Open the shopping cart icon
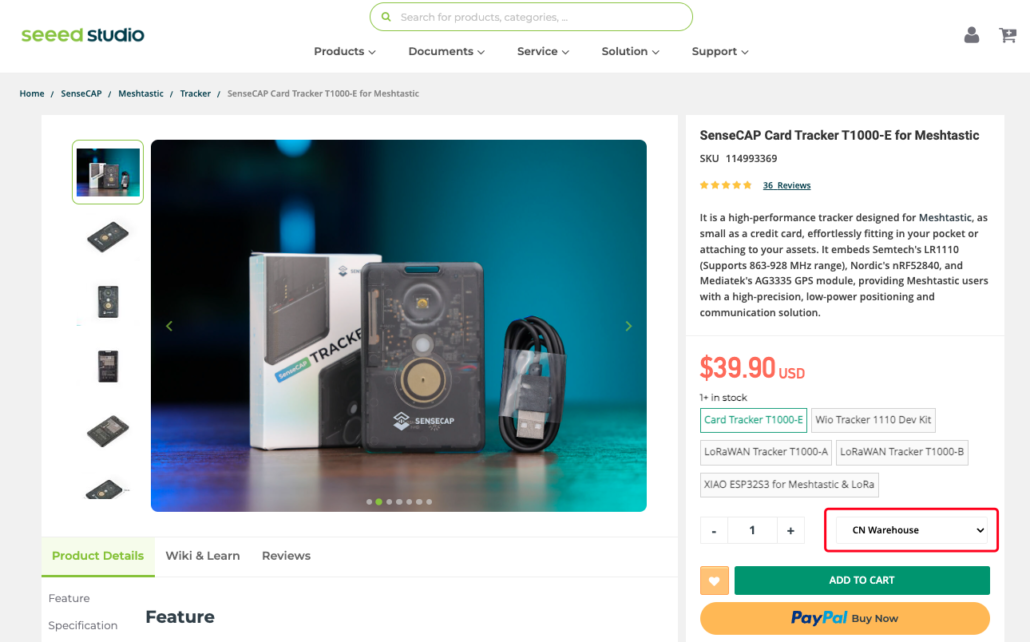This screenshot has height=642, width=1030. pyautogui.click(x=1007, y=35)
